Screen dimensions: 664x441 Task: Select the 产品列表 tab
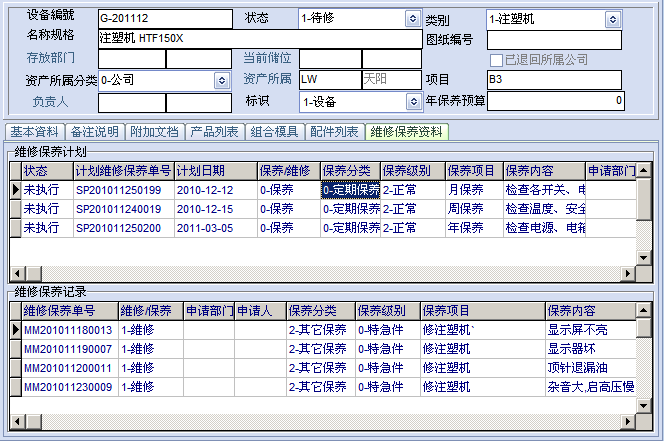coord(214,132)
